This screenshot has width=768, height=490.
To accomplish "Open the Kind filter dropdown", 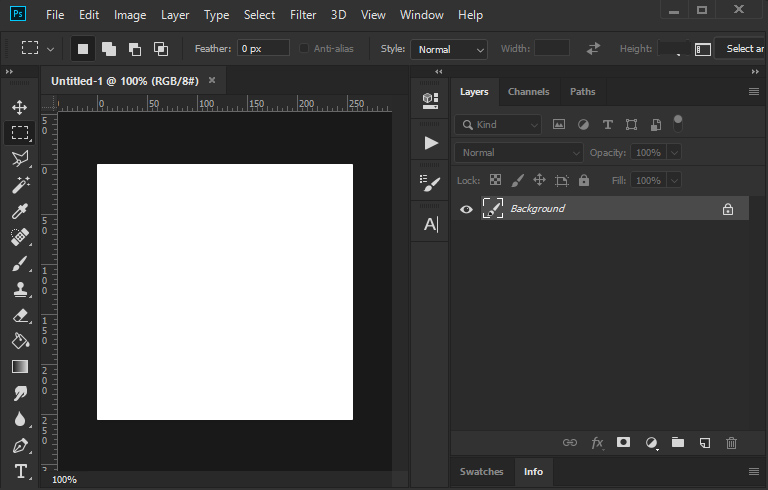I will (498, 124).
